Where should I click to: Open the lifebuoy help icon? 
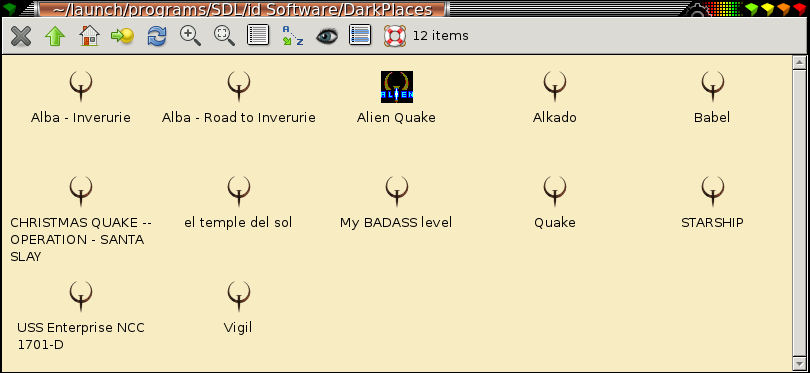pos(395,36)
